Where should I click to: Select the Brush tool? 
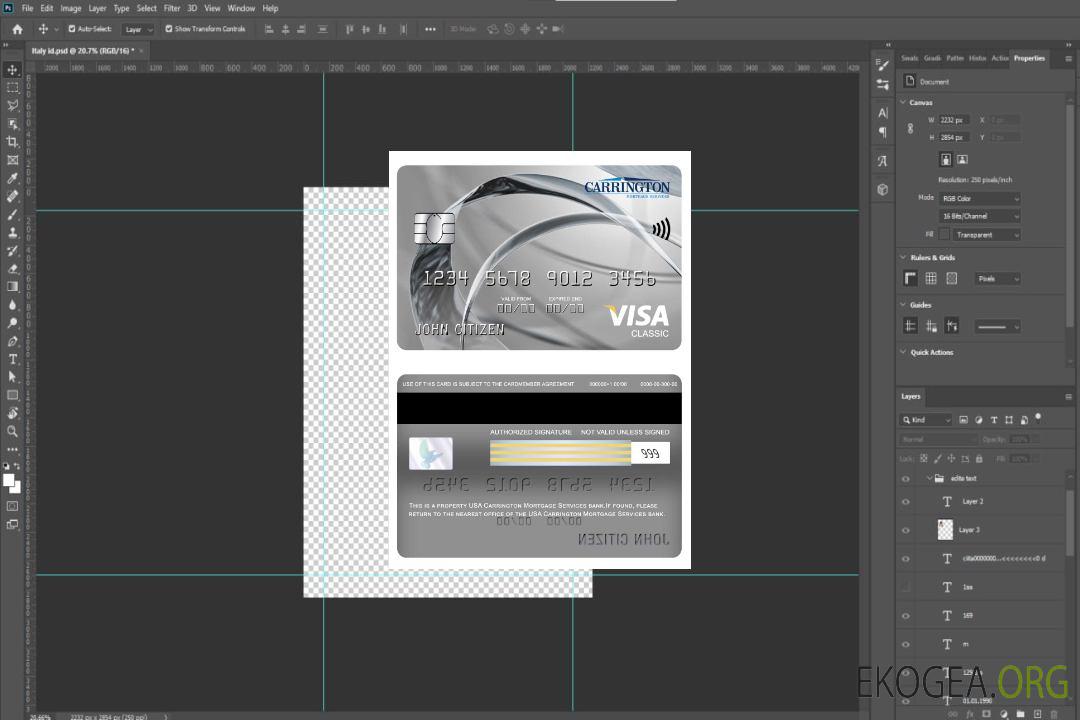coord(12,214)
